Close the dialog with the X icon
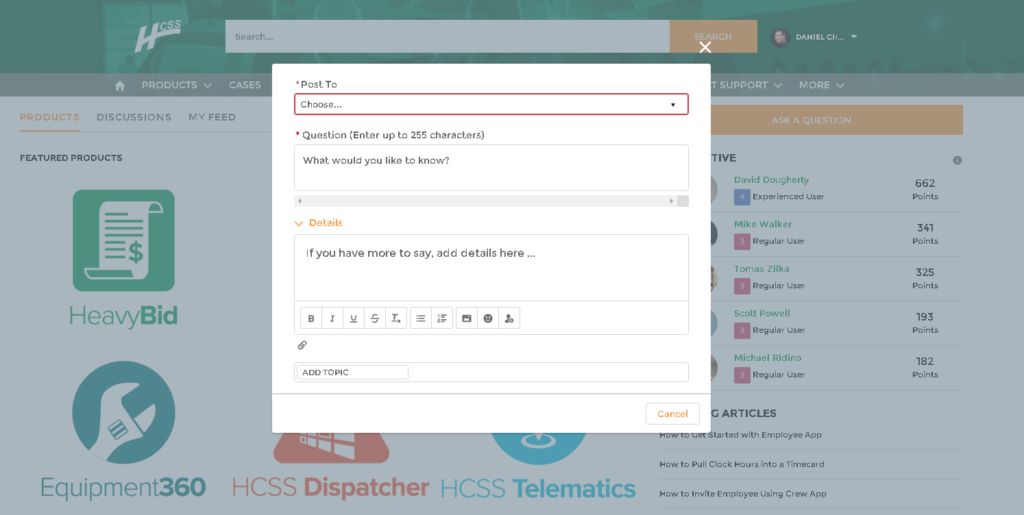1024x515 pixels. [705, 48]
